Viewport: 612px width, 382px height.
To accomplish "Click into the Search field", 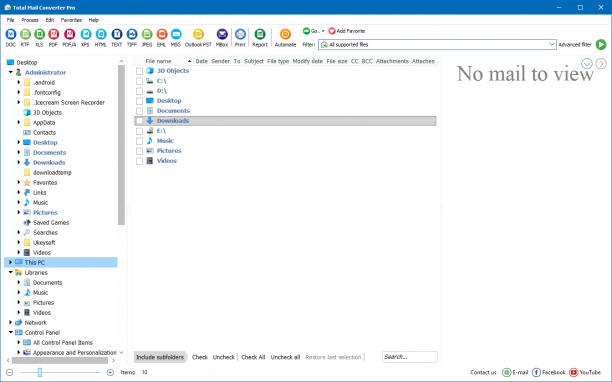I will [410, 357].
